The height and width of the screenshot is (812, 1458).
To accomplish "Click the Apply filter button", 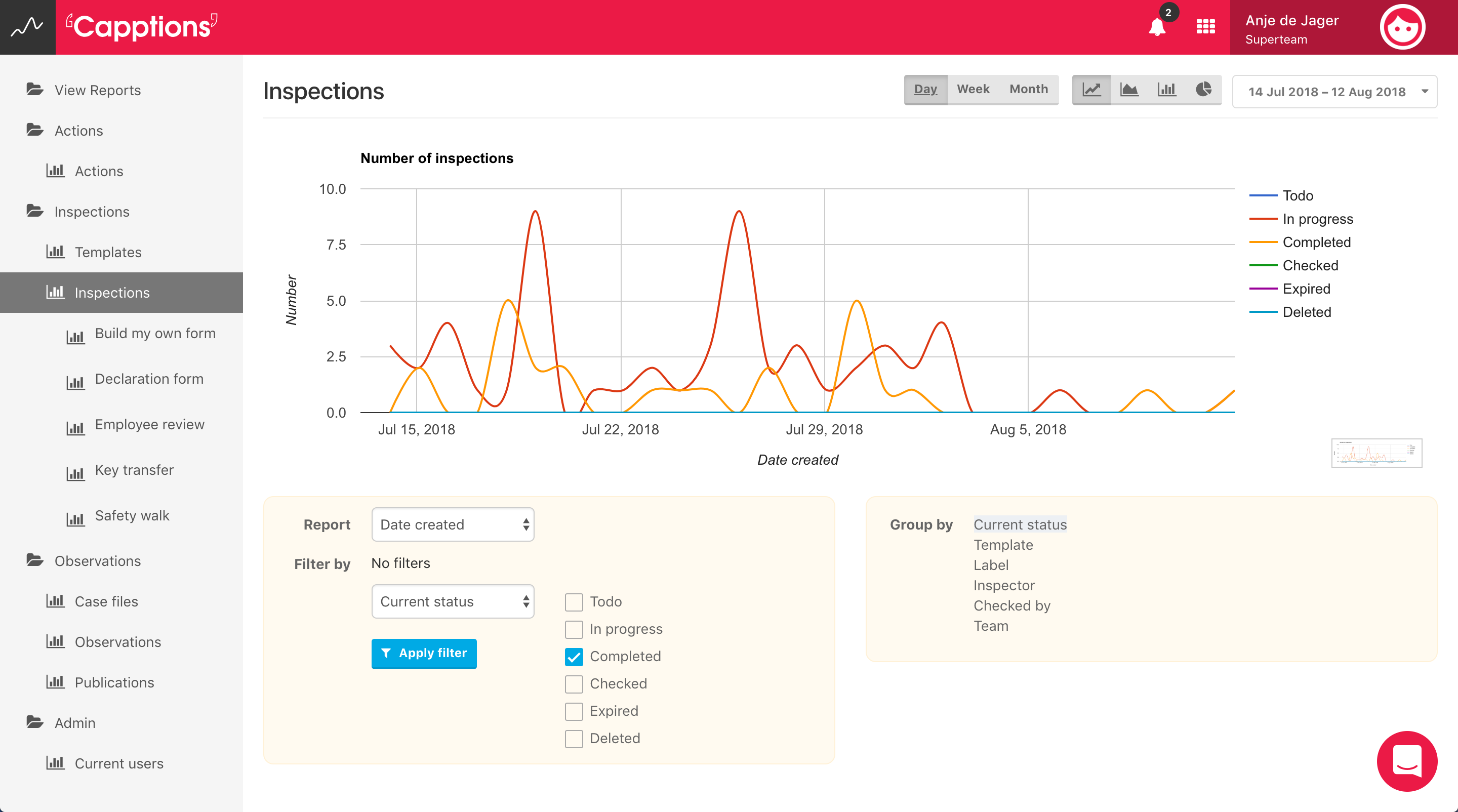I will pos(424,653).
